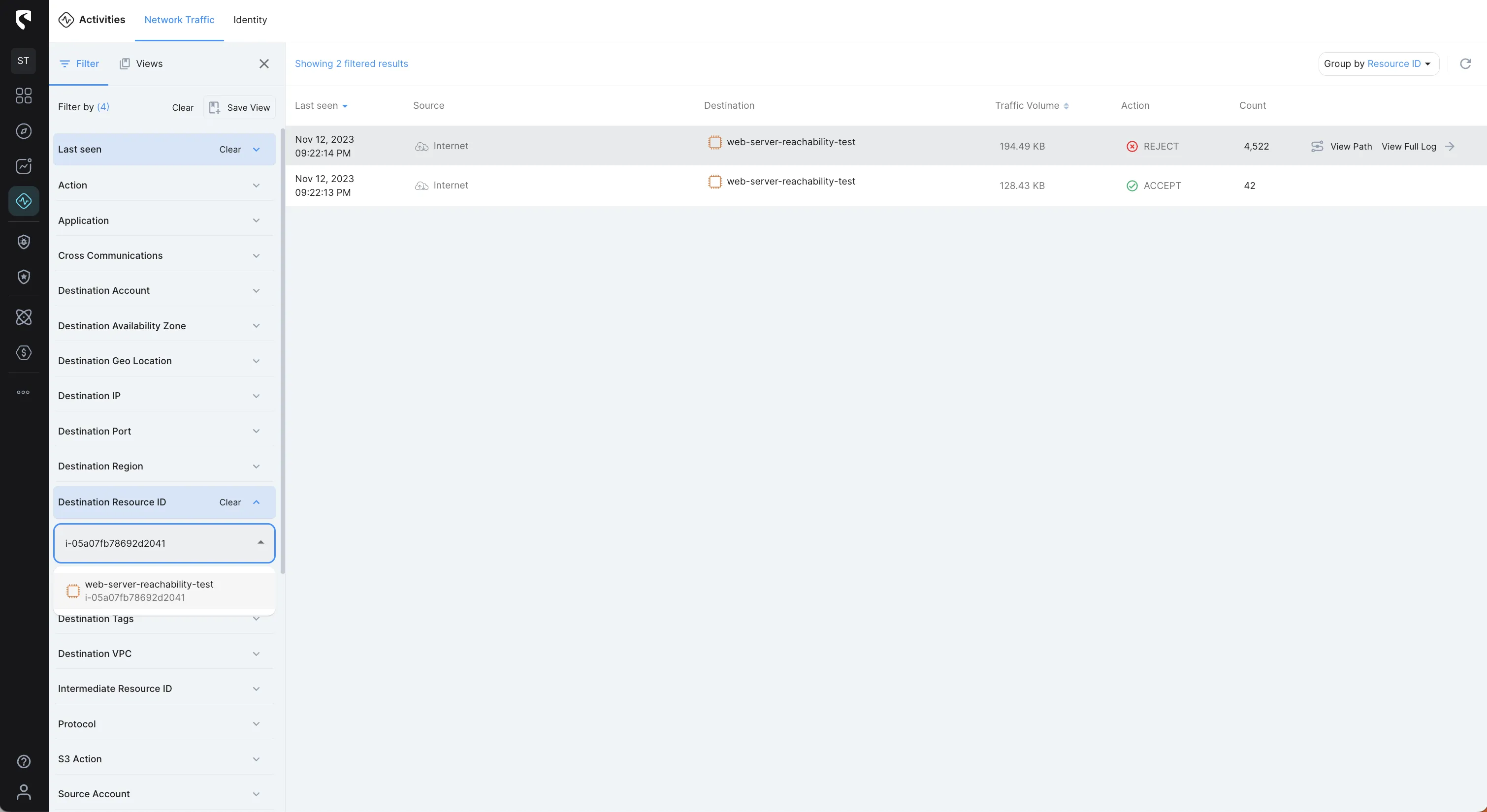
Task: Open the chart insights icon in sidebar
Action: coord(23,166)
